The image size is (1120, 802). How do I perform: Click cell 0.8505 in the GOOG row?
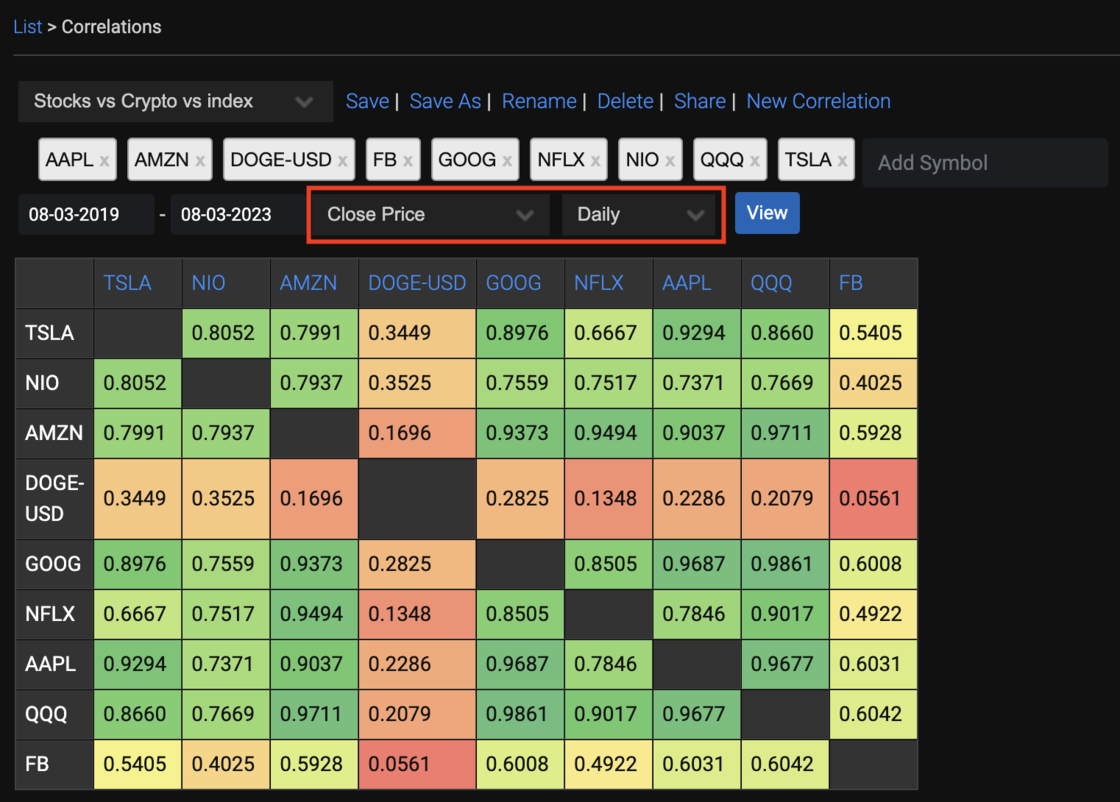pos(609,564)
